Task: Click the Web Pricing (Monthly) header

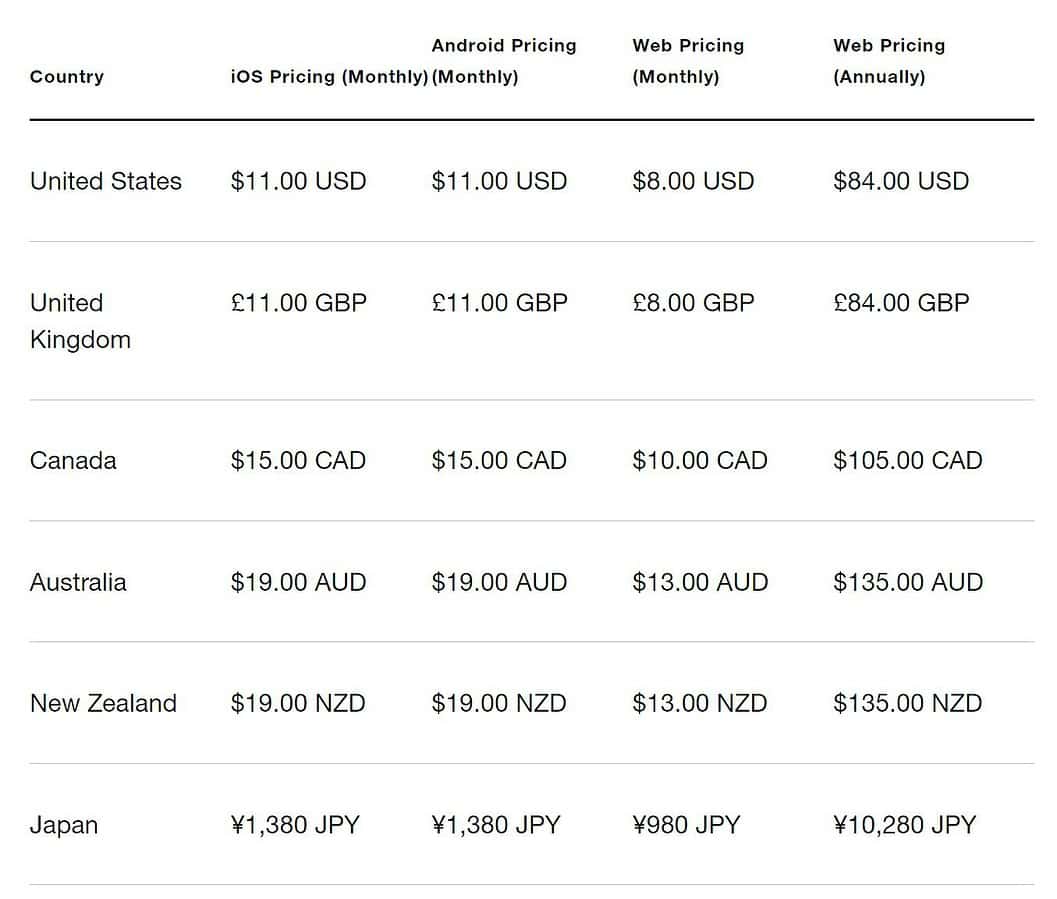Action: [688, 61]
